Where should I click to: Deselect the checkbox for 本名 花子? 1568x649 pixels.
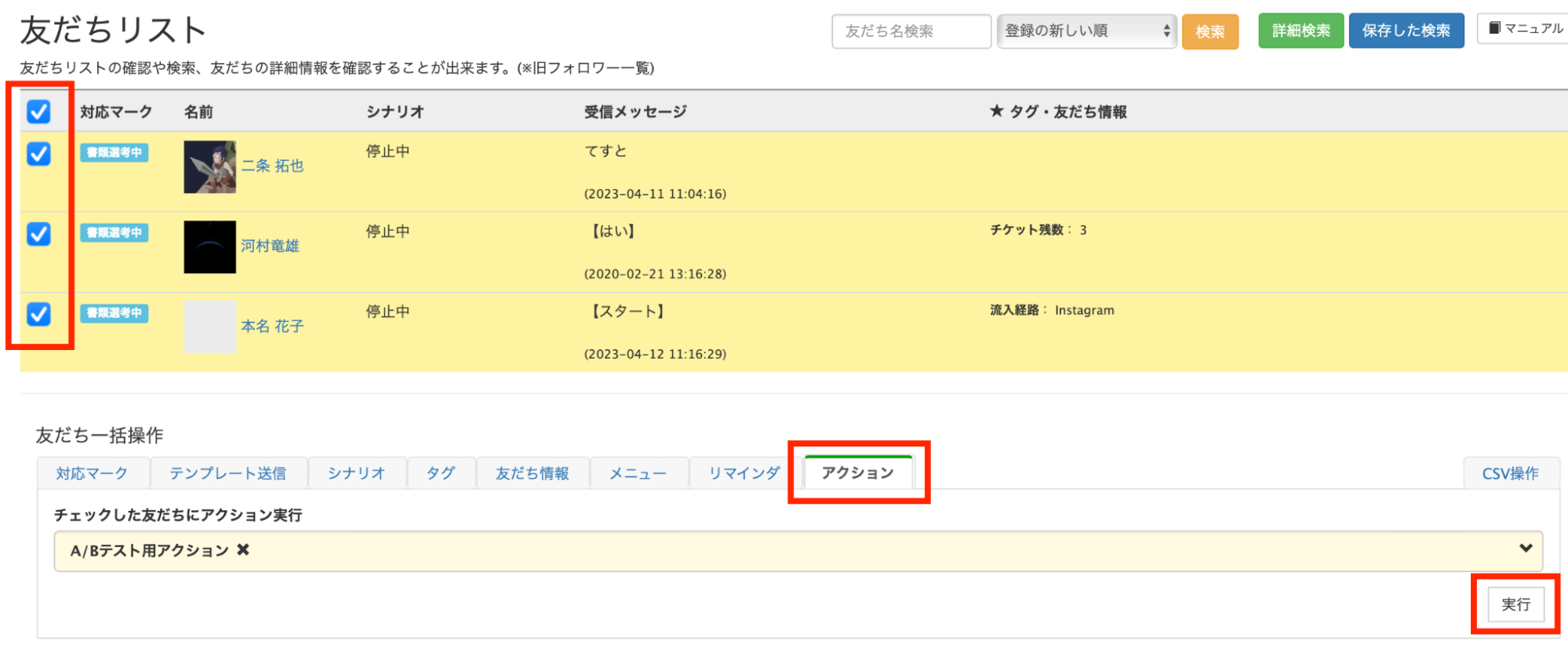coord(38,314)
